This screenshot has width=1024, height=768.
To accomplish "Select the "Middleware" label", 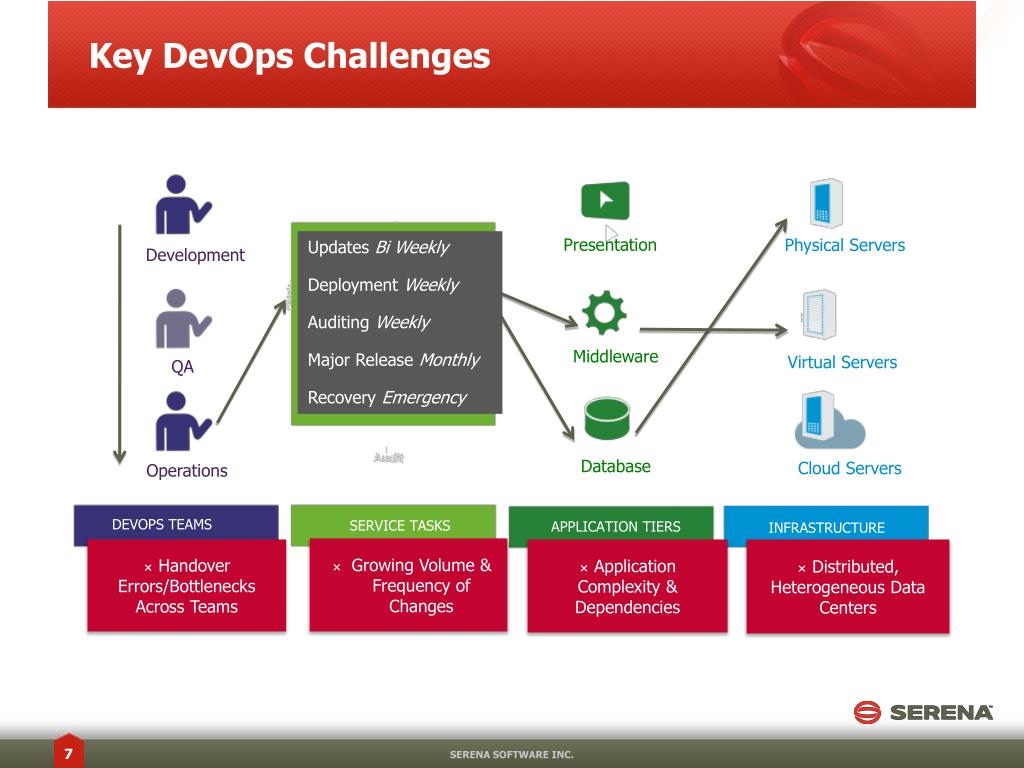I will click(615, 356).
